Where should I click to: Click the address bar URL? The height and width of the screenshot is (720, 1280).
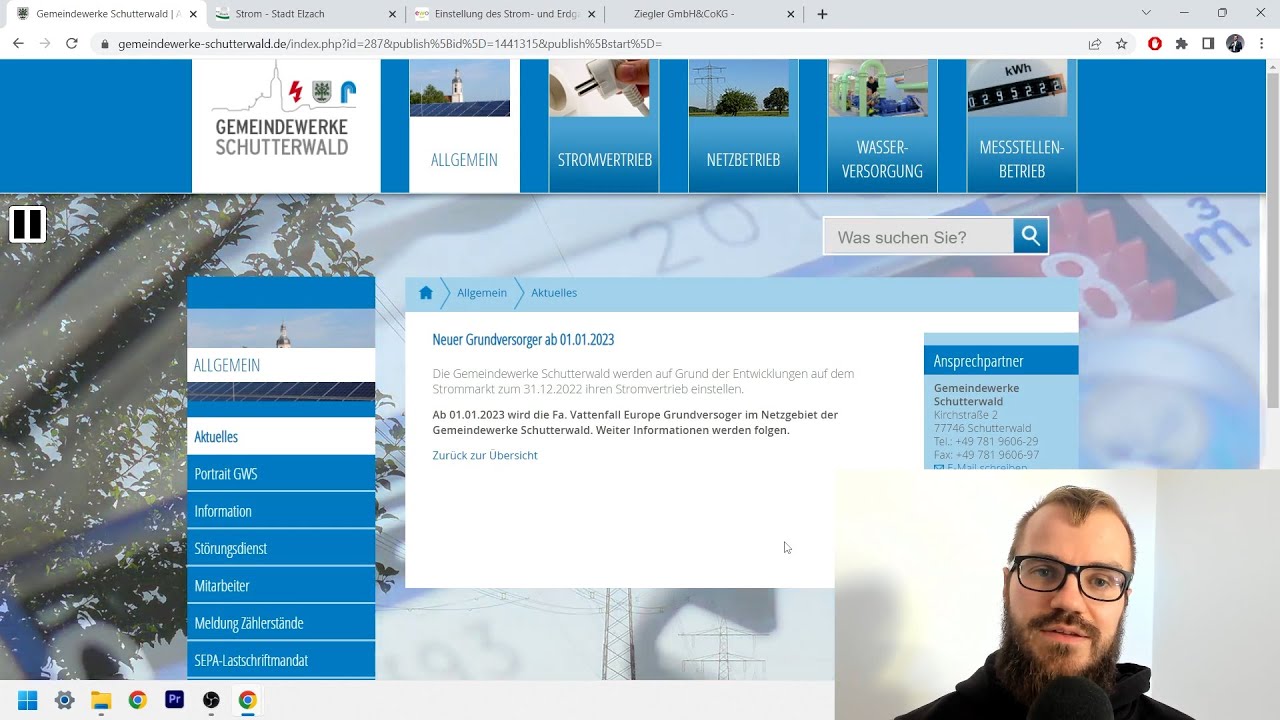coord(390,44)
